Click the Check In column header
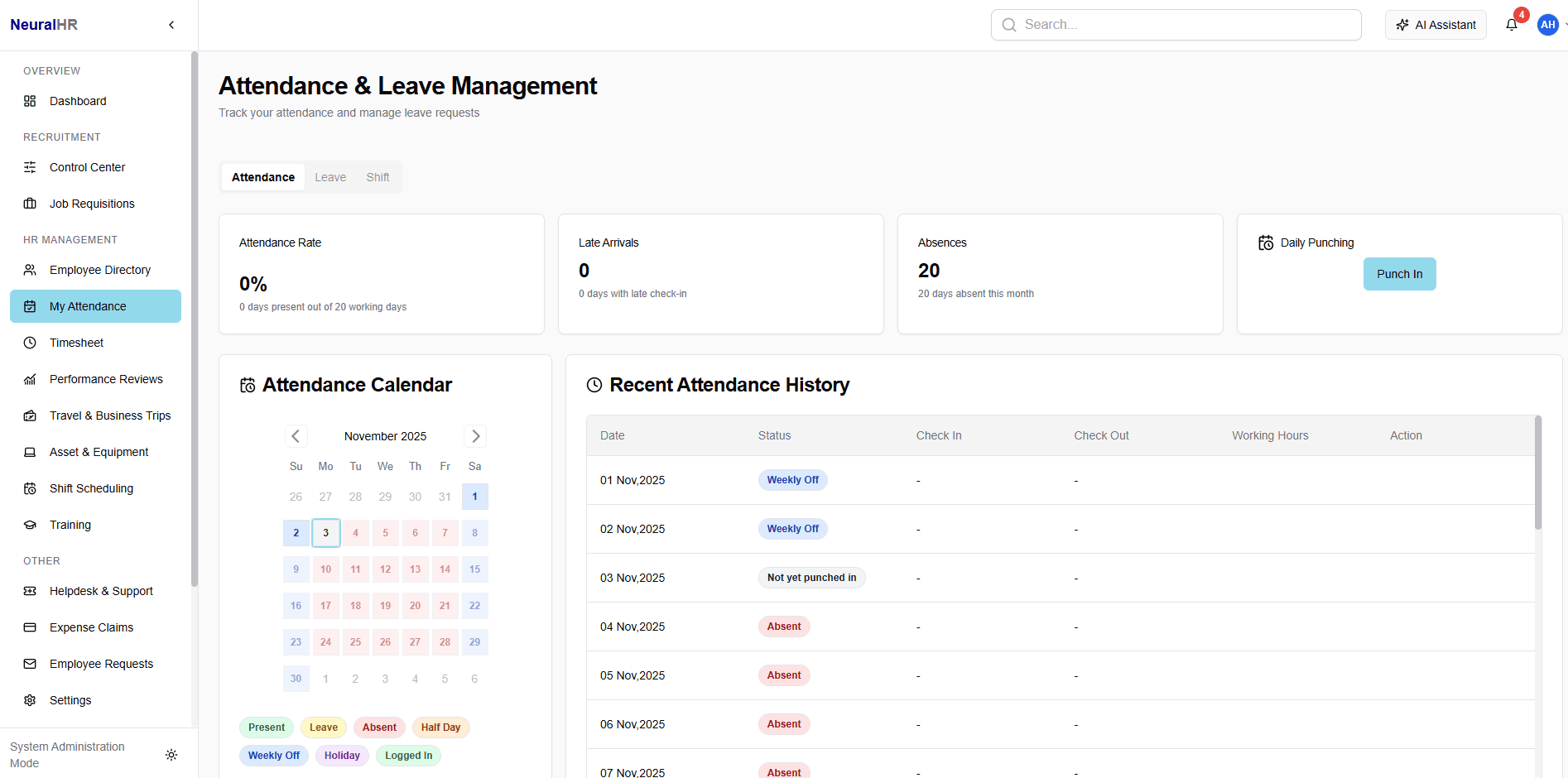This screenshot has height=778, width=1568. pyautogui.click(x=939, y=435)
